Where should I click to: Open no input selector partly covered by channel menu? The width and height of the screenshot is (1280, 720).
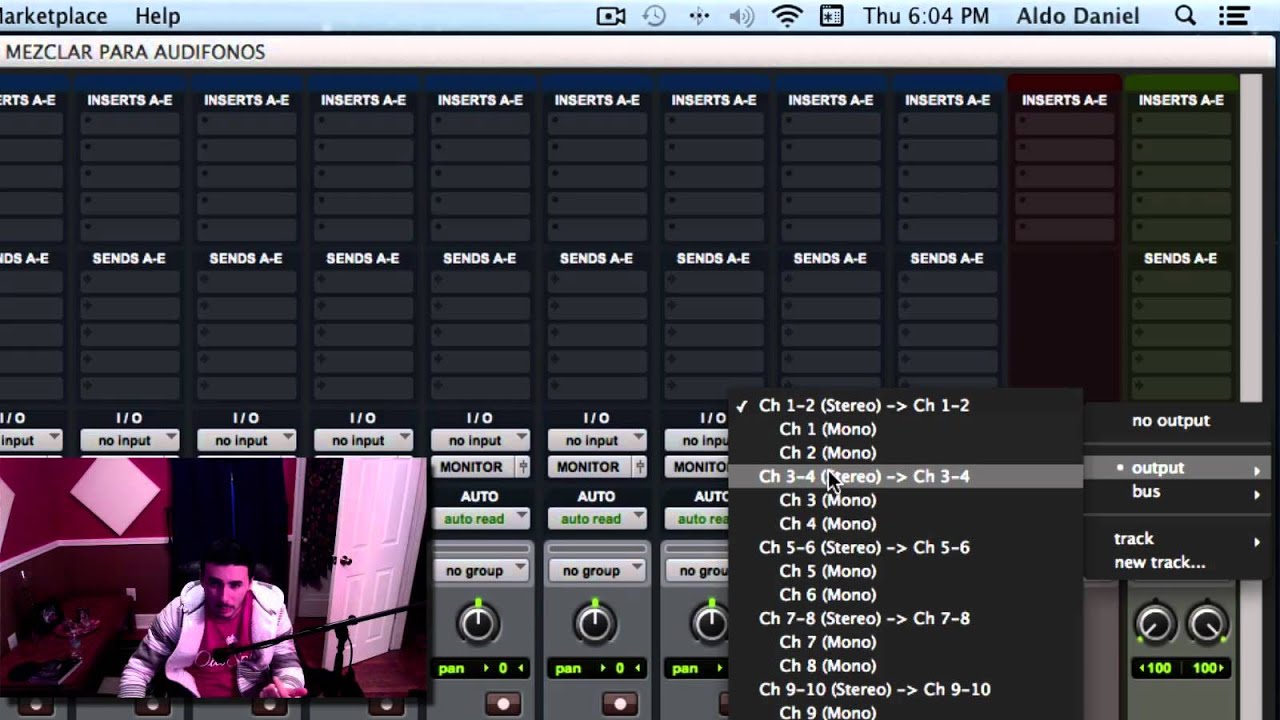(x=697, y=441)
